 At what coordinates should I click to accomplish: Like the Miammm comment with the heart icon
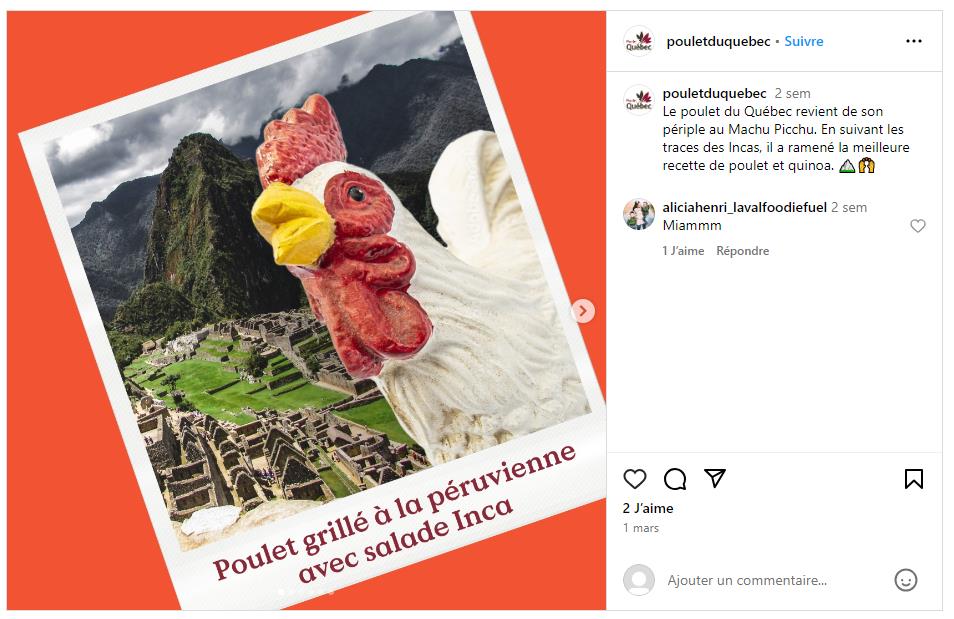point(917,226)
